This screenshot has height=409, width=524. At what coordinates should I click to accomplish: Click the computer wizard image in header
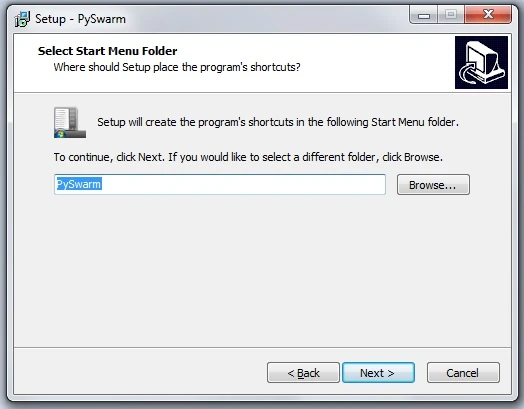coord(481,62)
